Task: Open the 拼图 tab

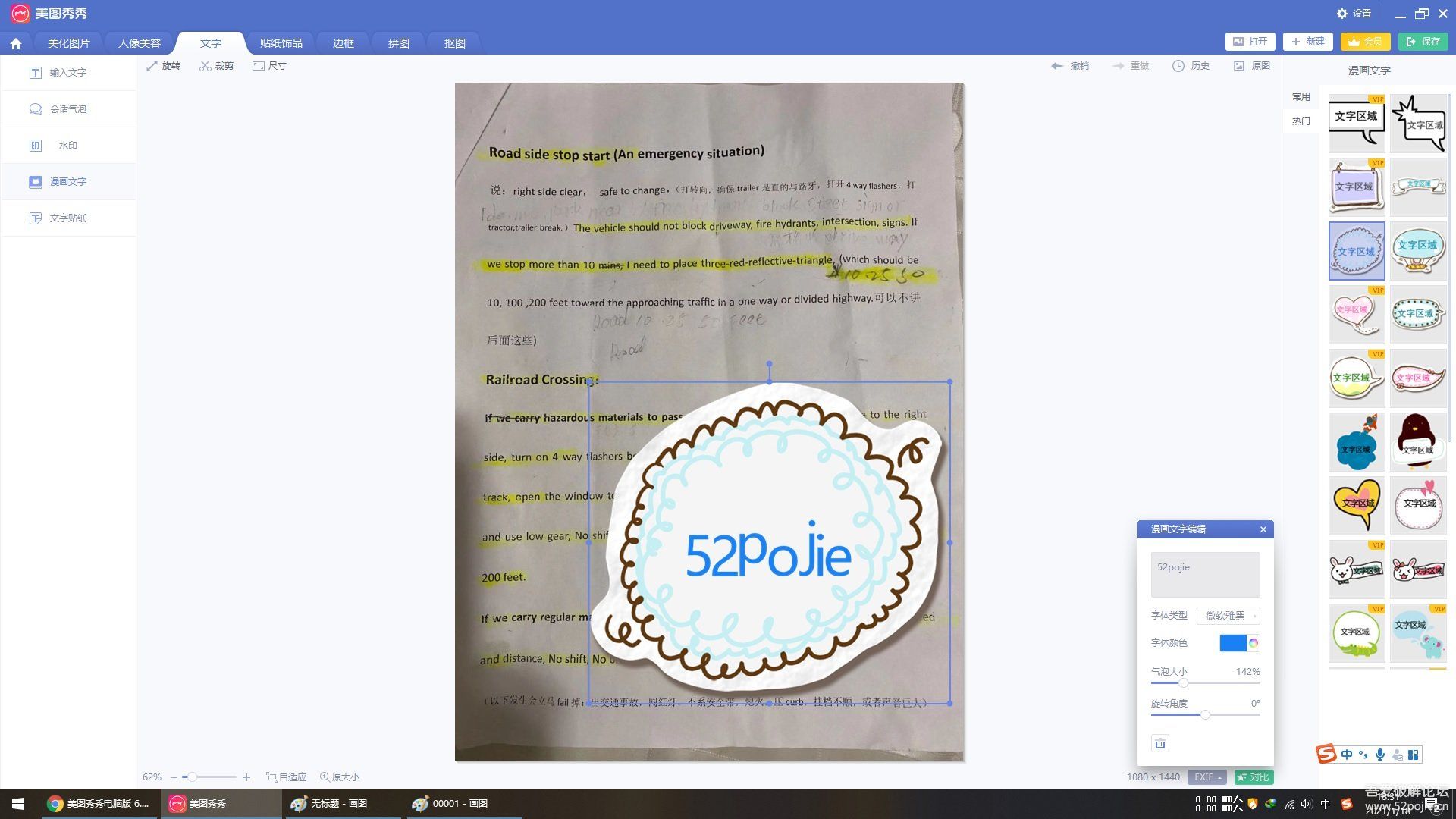Action: point(399,43)
